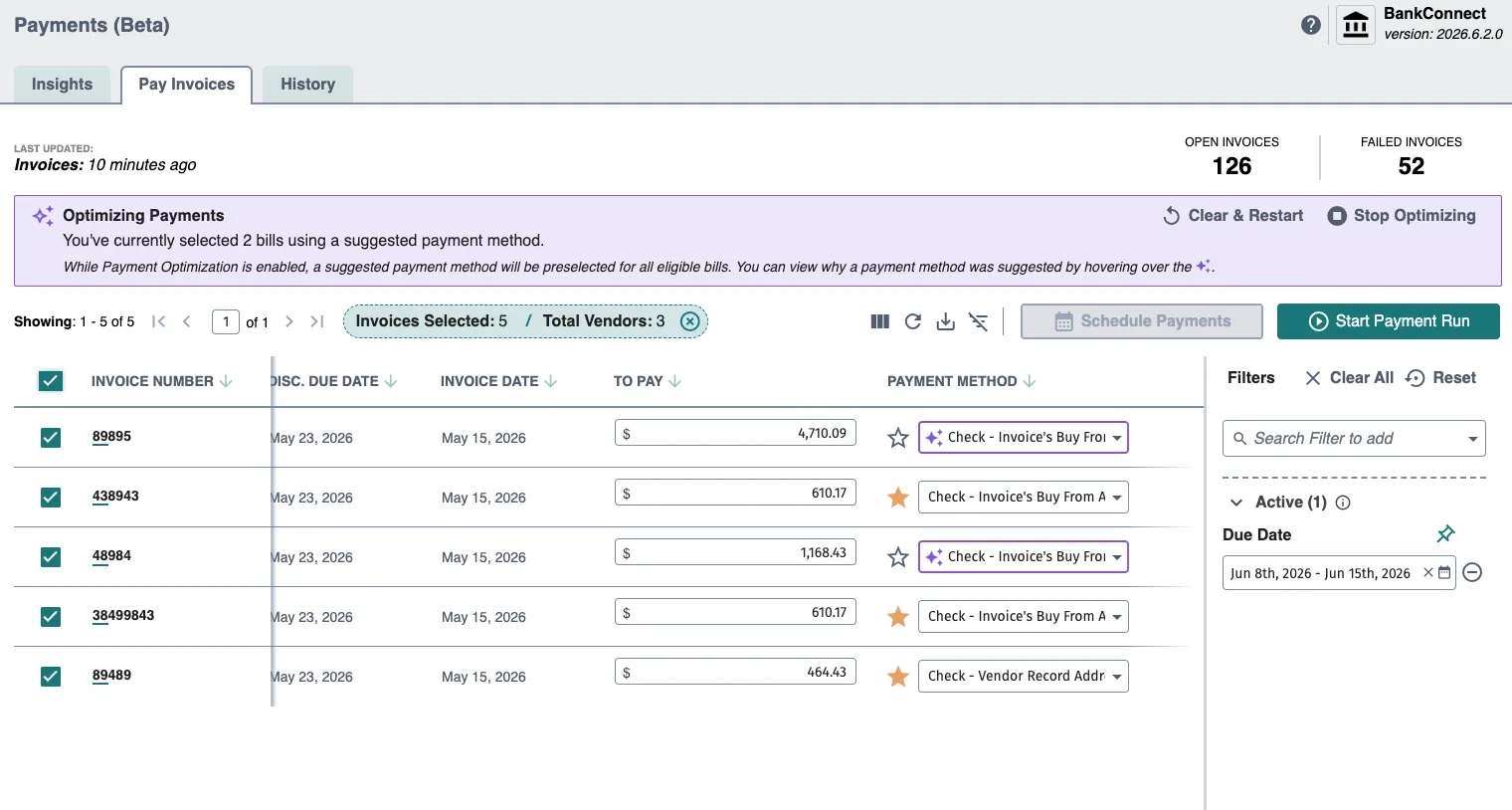This screenshot has height=810, width=1512.
Task: Uncheck invoice 438943 checkbox
Action: [51, 498]
